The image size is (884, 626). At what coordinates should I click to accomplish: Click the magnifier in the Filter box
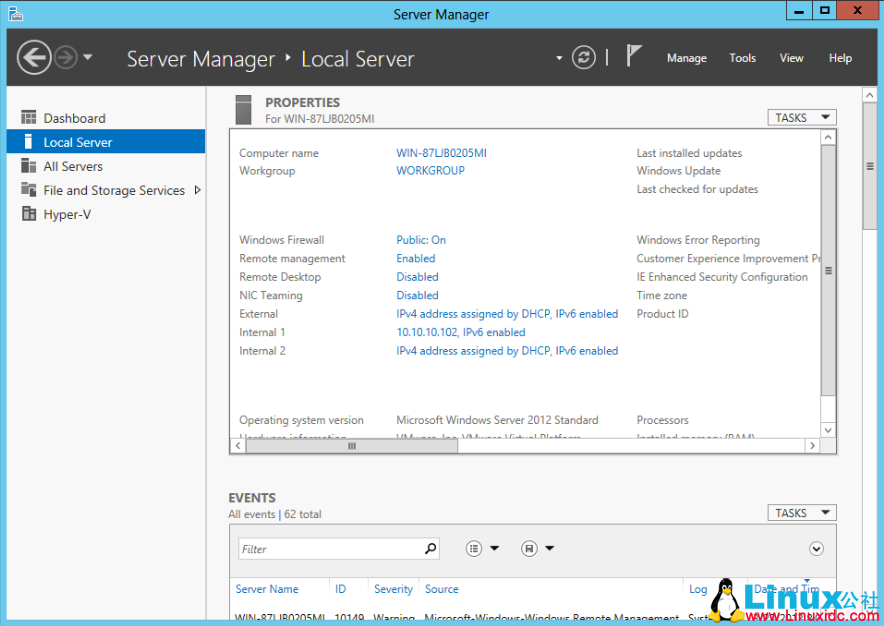[x=430, y=548]
